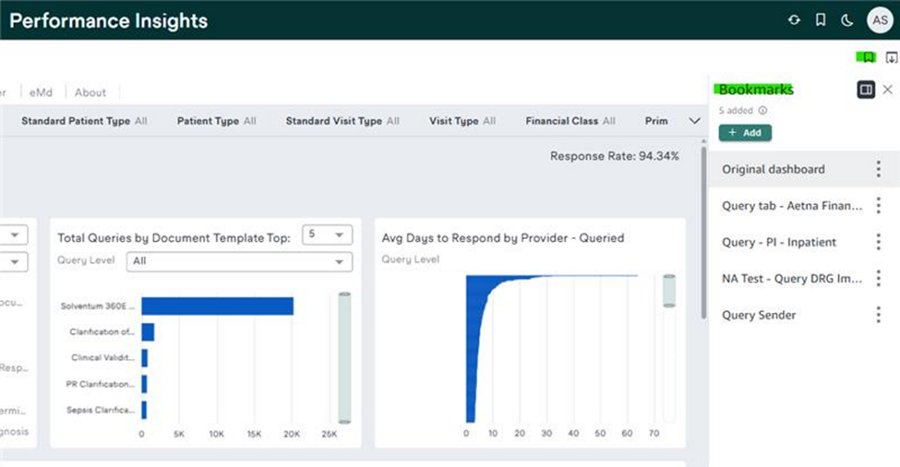Select the NA Test - Query DRG Im... bookmark
The image size is (900, 467).
coord(792,278)
